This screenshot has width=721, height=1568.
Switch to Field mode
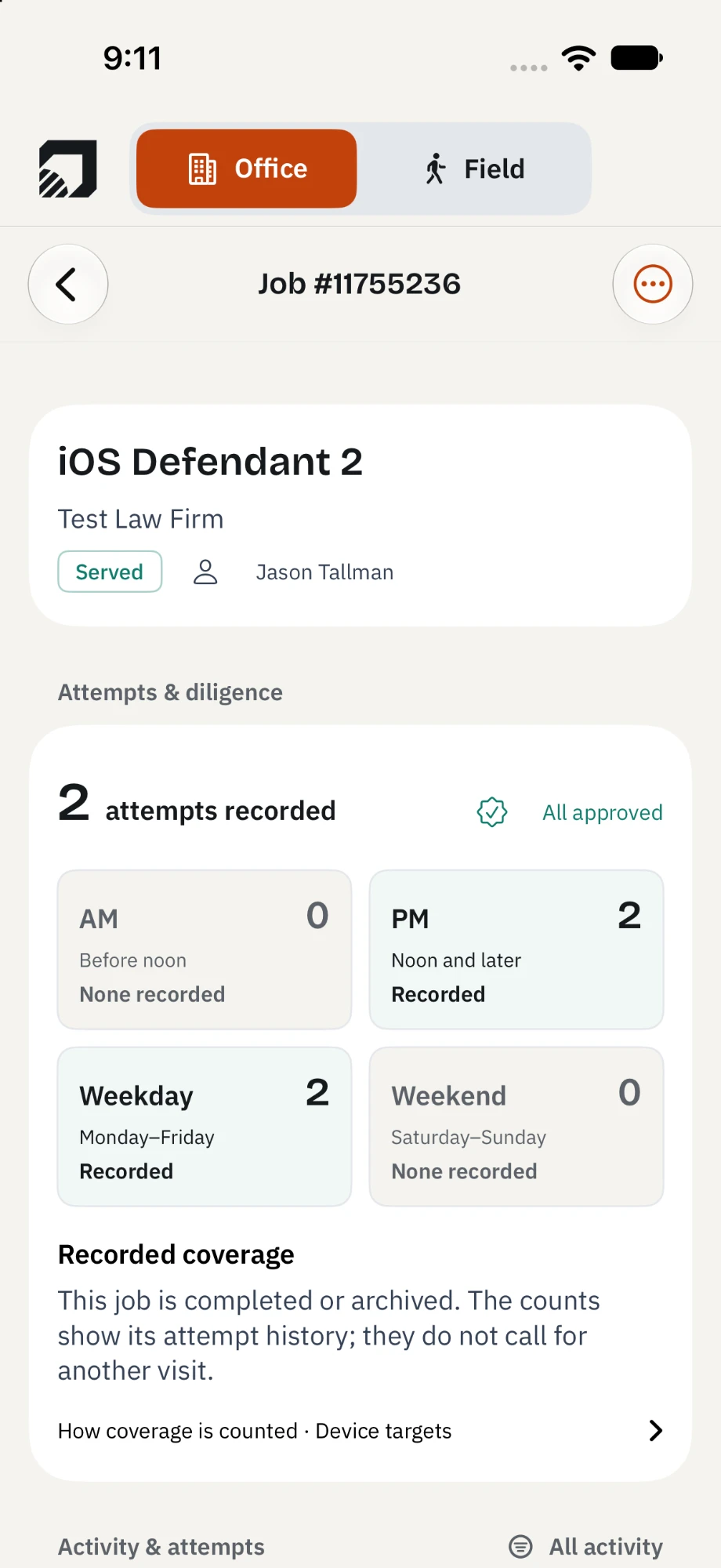(474, 169)
